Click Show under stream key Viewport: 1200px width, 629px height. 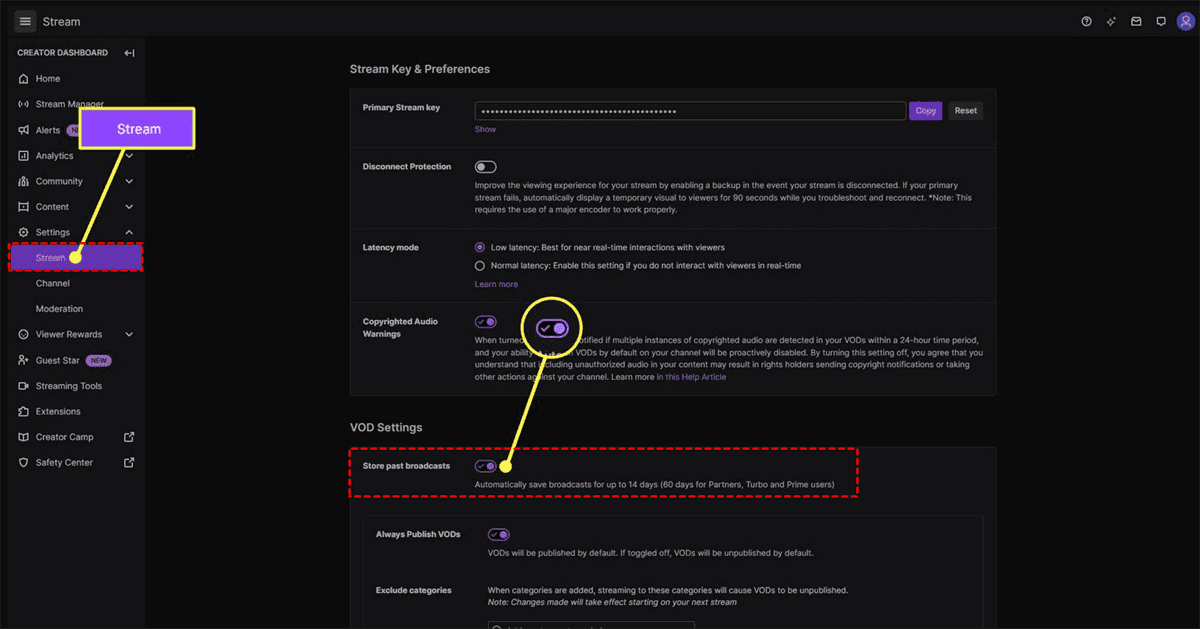click(x=485, y=129)
